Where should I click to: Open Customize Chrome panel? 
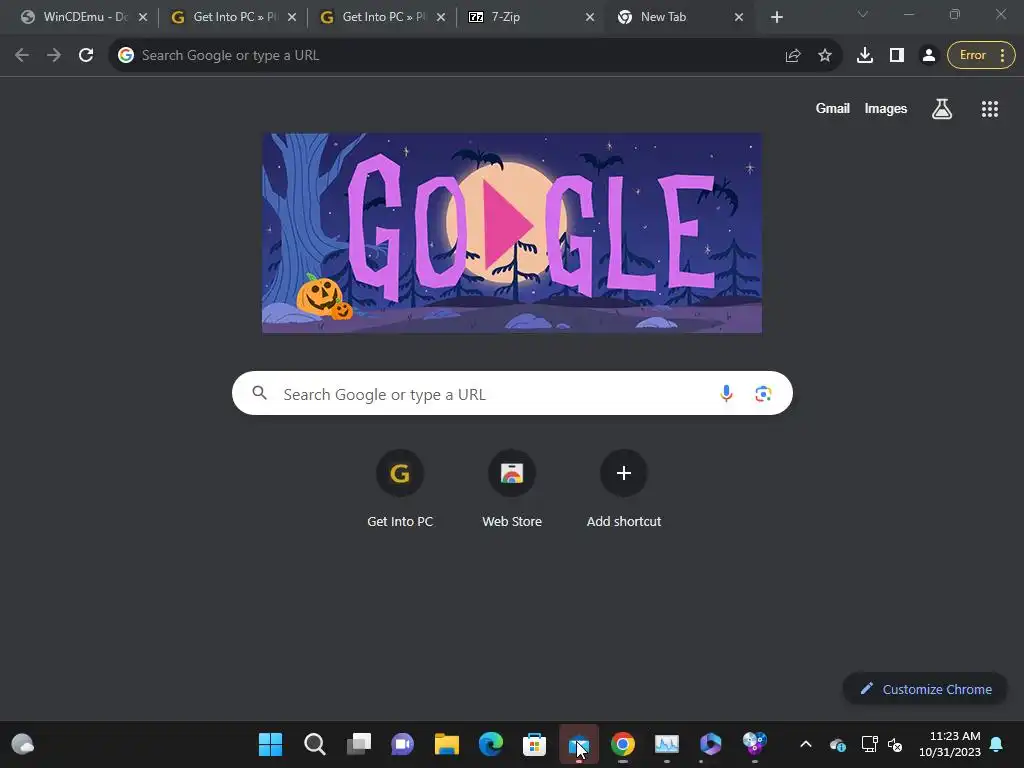click(925, 689)
